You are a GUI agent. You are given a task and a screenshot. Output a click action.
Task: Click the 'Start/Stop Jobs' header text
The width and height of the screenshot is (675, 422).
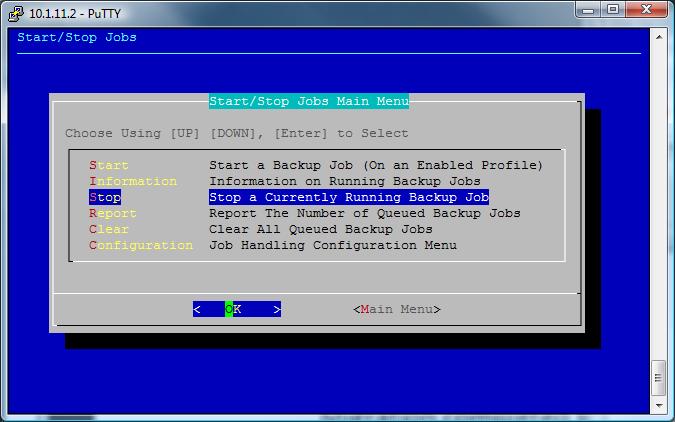tap(77, 37)
